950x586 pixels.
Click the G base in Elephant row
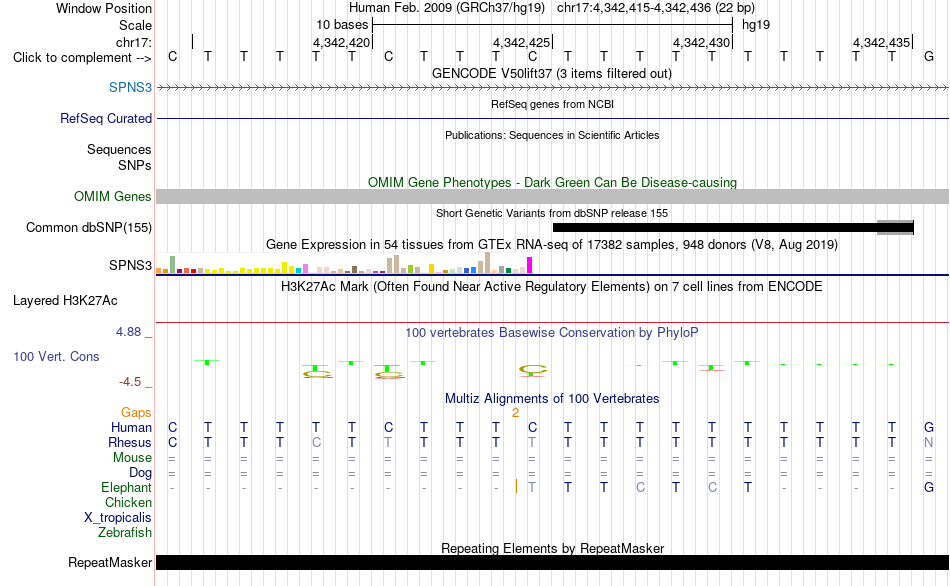[929, 487]
